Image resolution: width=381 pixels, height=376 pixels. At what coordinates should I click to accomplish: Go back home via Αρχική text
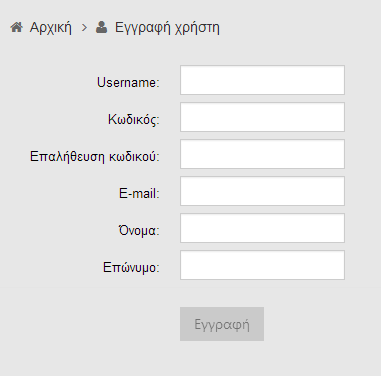tap(51, 28)
